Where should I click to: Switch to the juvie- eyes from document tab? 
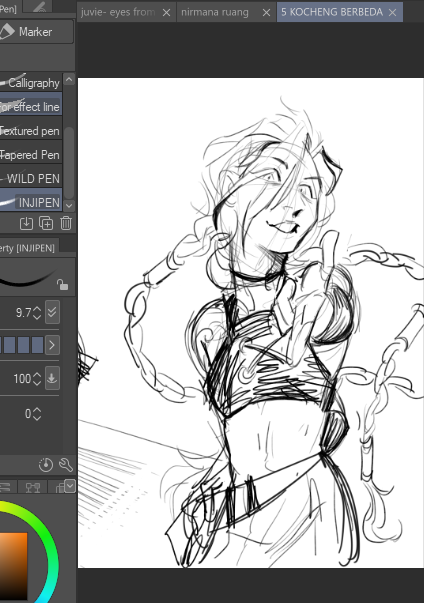pos(118,12)
